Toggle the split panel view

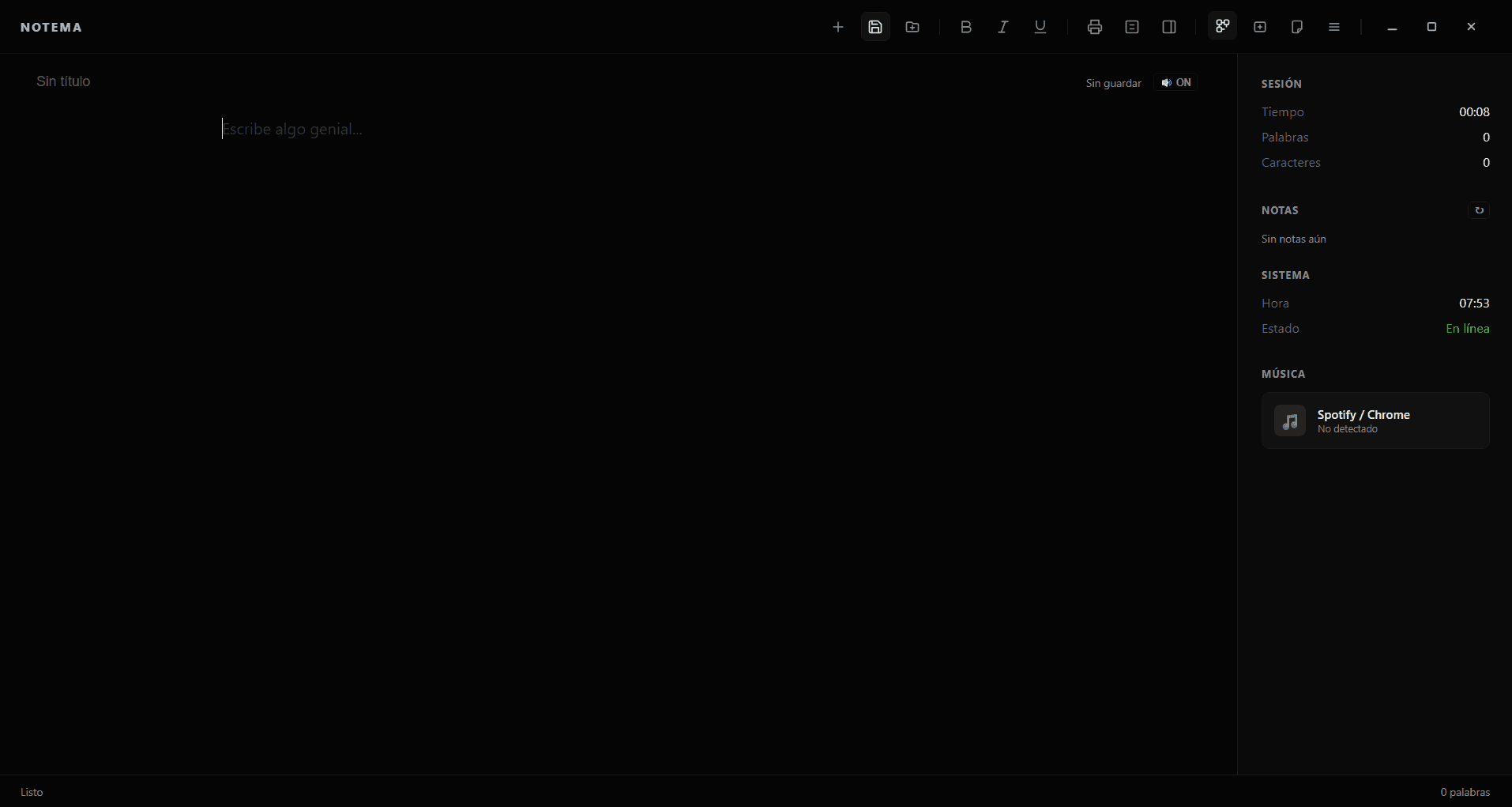point(1169,26)
